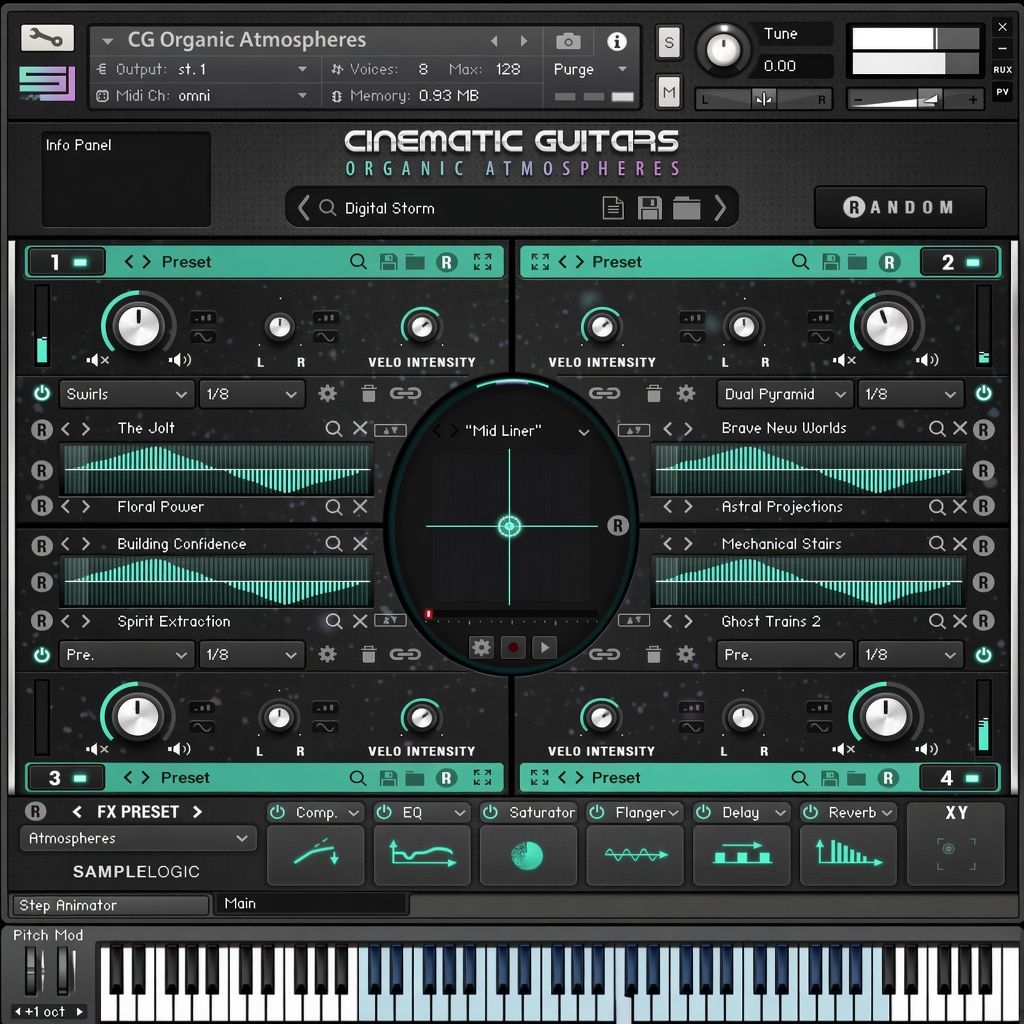Expand "Mid Liner" XY preset dropdown

pyautogui.click(x=583, y=432)
